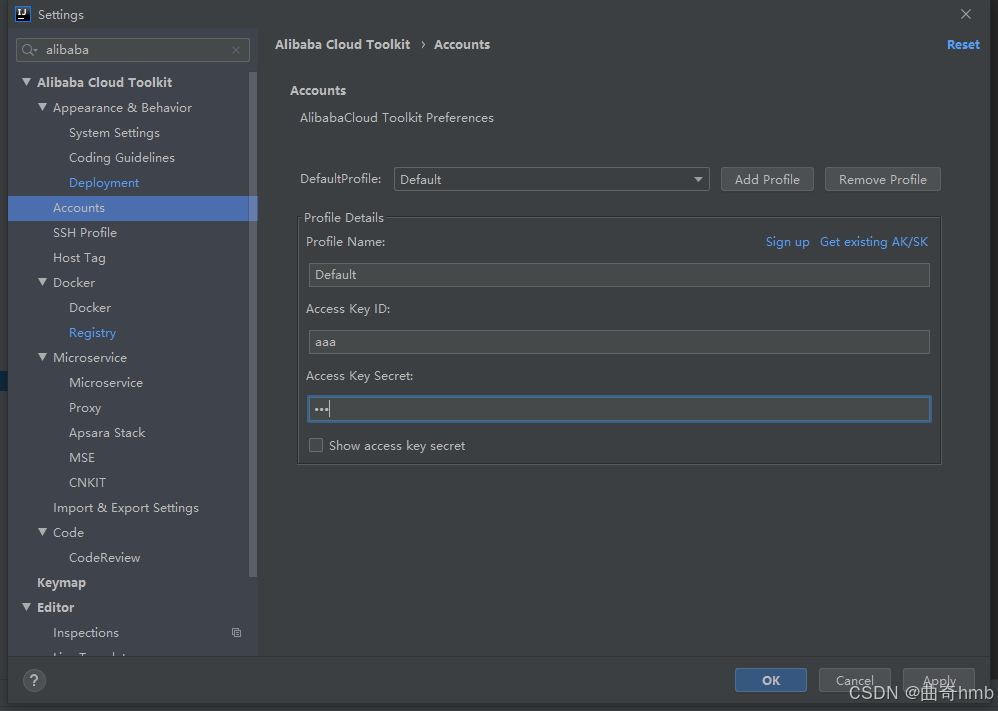
Task: Open Coding Guidelines settings page
Action: [122, 158]
